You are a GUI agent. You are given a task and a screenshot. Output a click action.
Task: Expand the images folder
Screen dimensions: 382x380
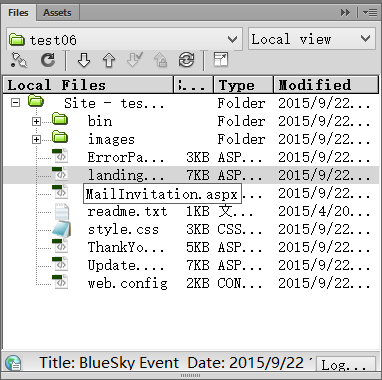36,139
